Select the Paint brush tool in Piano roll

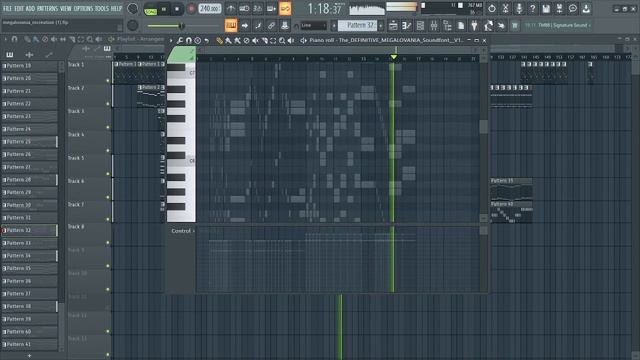coord(229,40)
